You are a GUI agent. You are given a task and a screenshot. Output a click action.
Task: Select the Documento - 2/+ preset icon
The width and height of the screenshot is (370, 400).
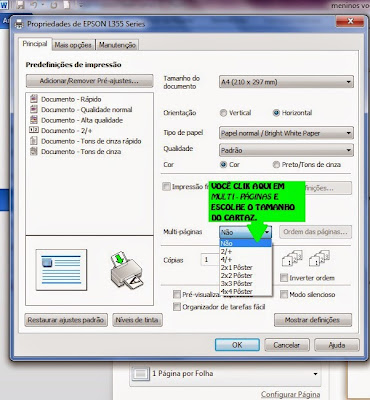click(34, 130)
